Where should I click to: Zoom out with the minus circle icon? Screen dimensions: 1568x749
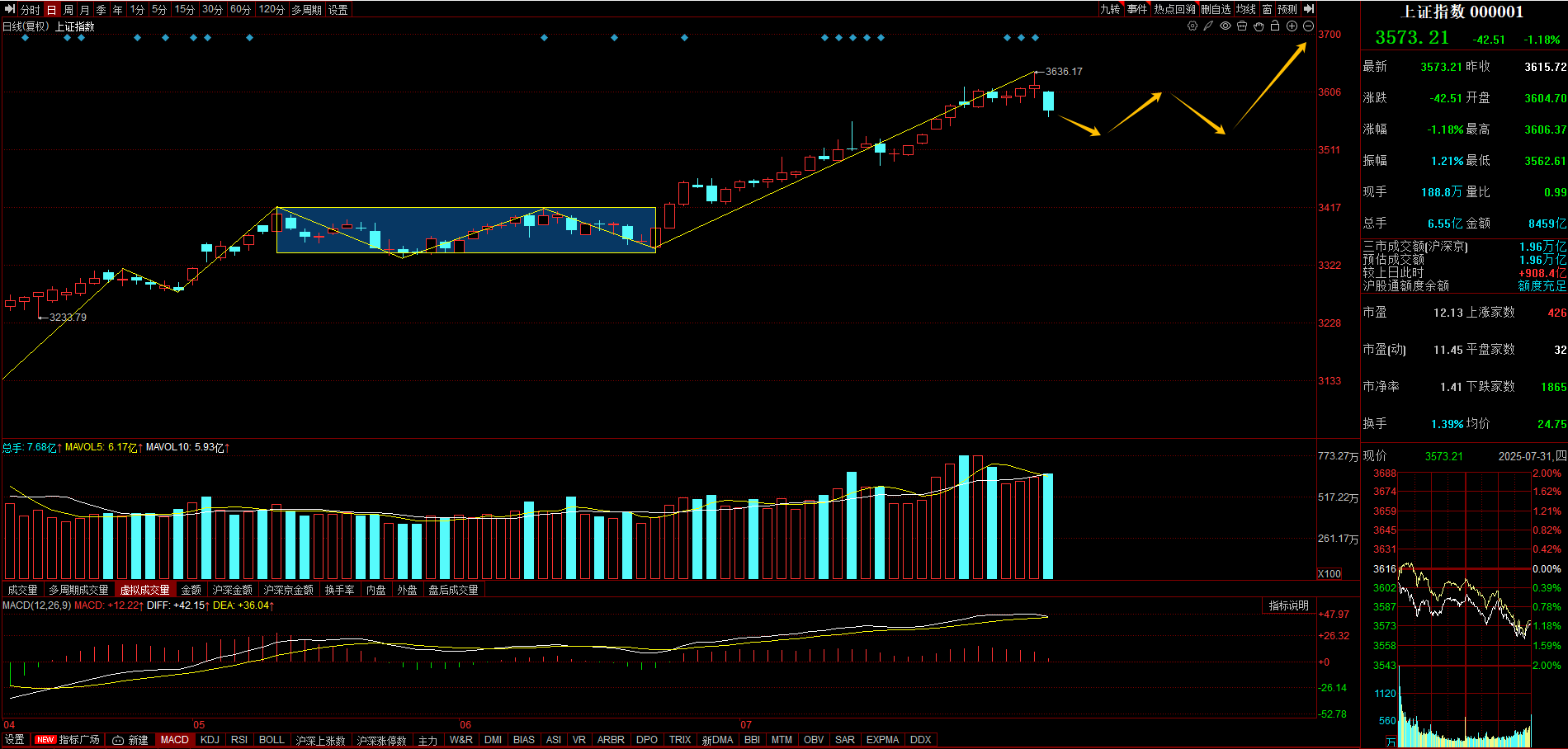coord(1308,26)
